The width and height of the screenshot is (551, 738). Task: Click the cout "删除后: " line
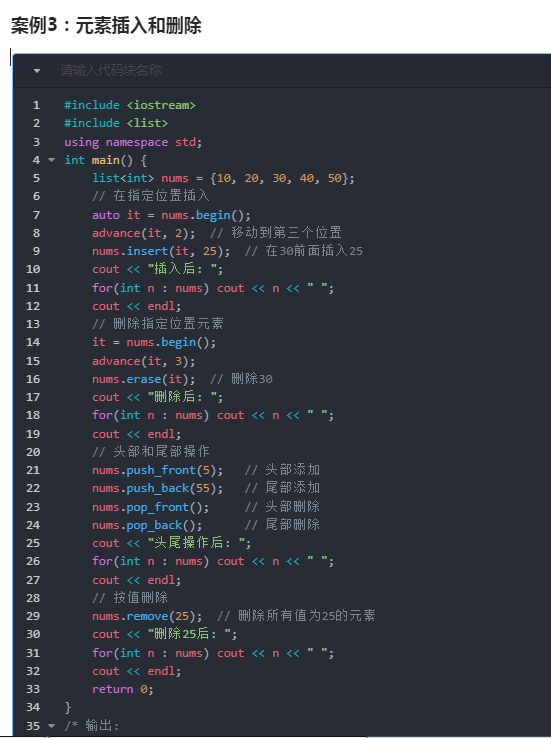(158, 397)
